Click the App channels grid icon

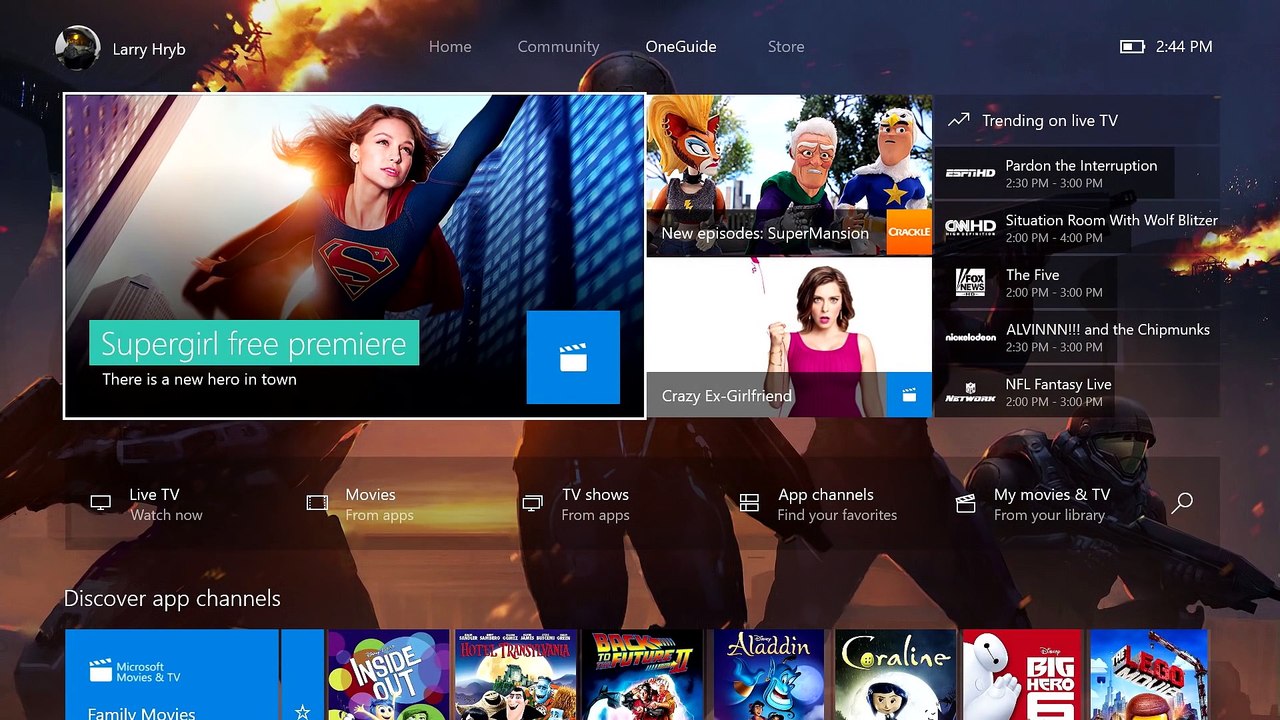tap(749, 503)
